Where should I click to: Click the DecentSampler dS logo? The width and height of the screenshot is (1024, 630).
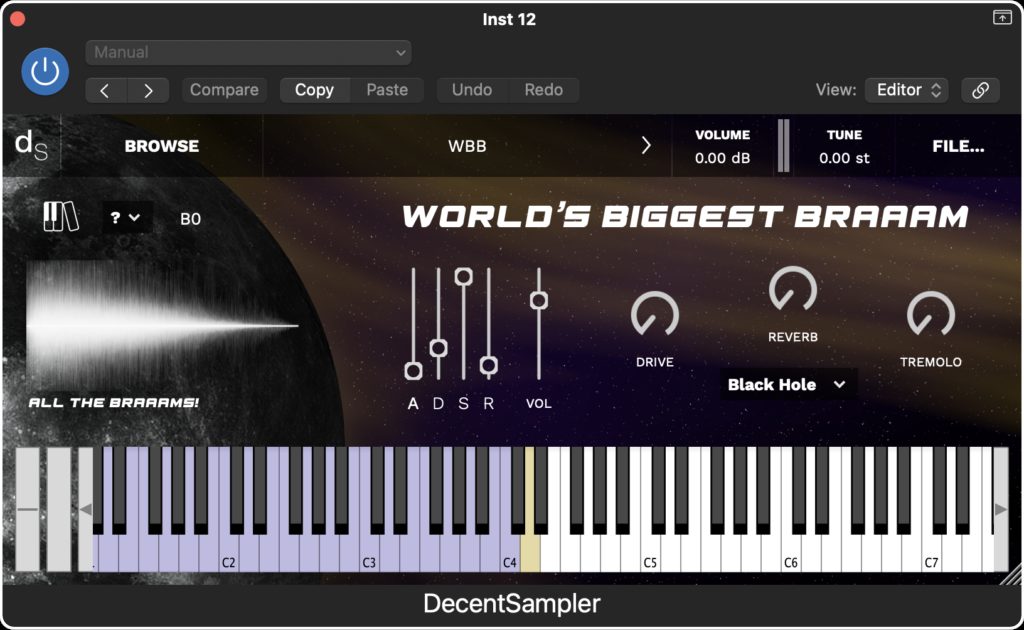coord(31,145)
